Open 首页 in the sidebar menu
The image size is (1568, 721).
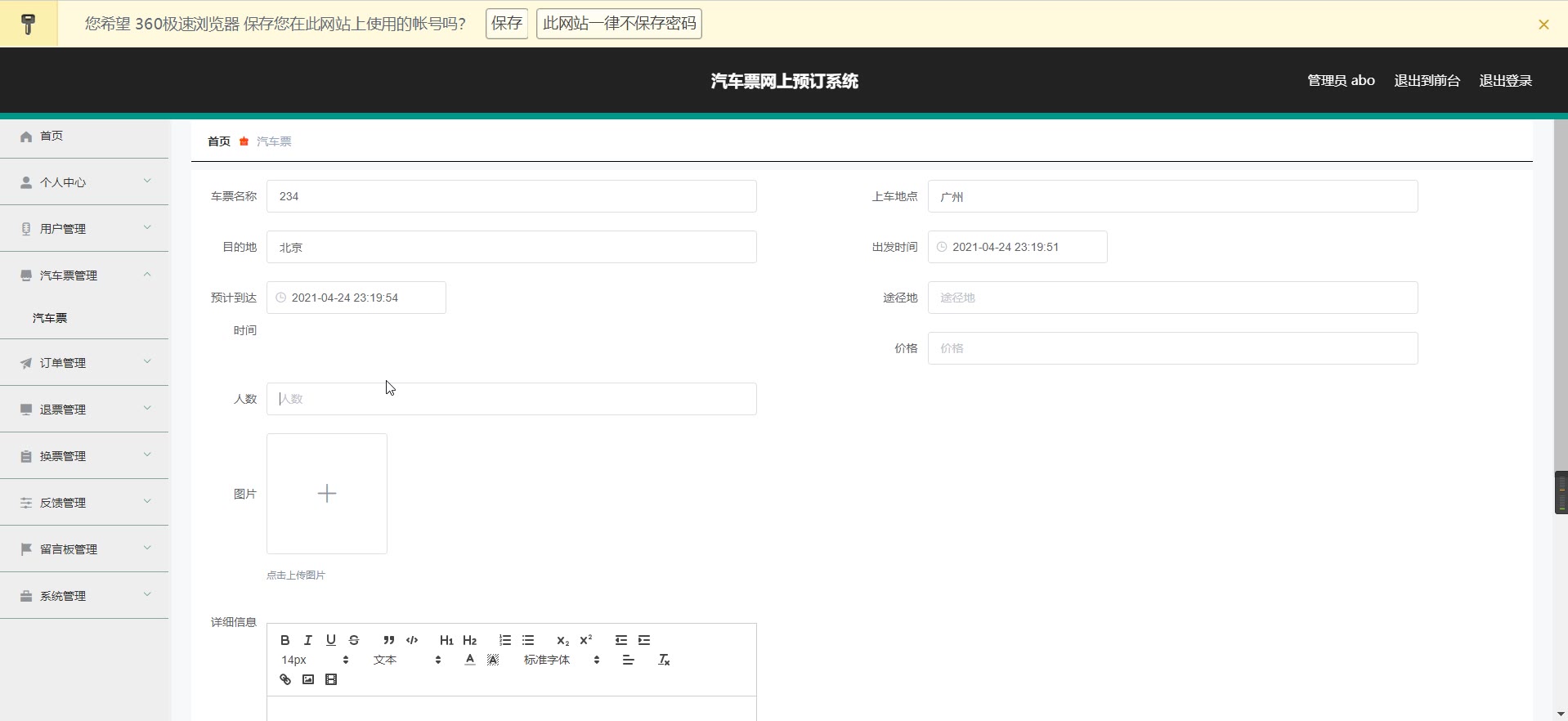pos(84,136)
